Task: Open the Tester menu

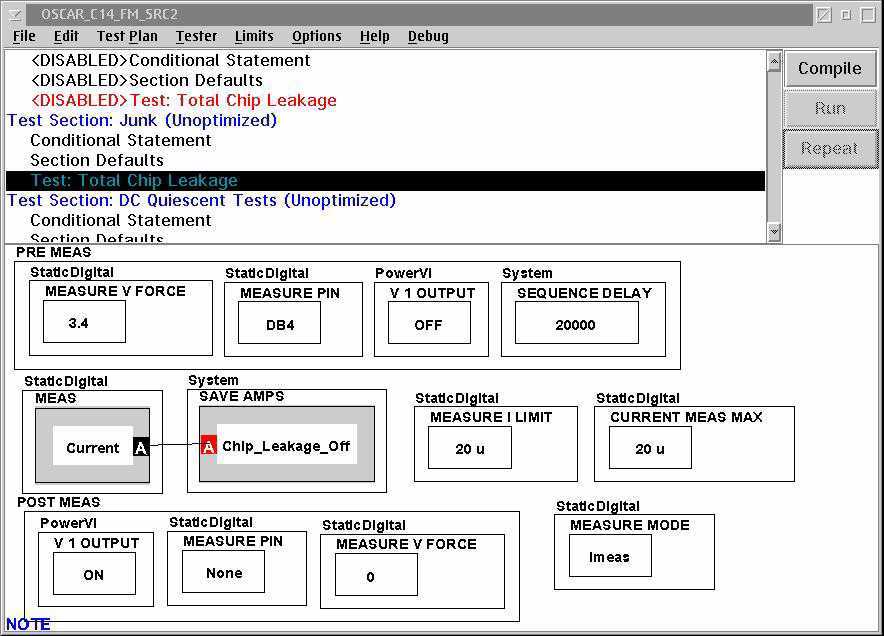Action: tap(196, 36)
